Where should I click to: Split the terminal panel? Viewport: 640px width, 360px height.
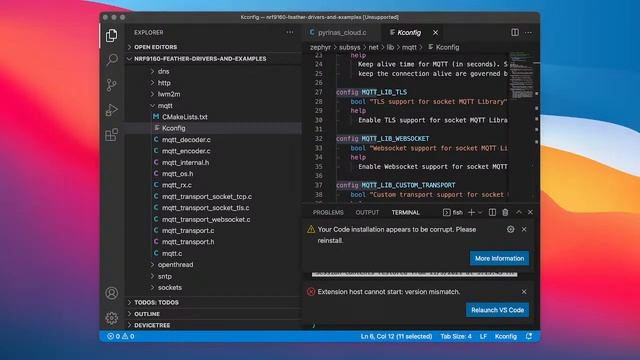[x=492, y=212]
